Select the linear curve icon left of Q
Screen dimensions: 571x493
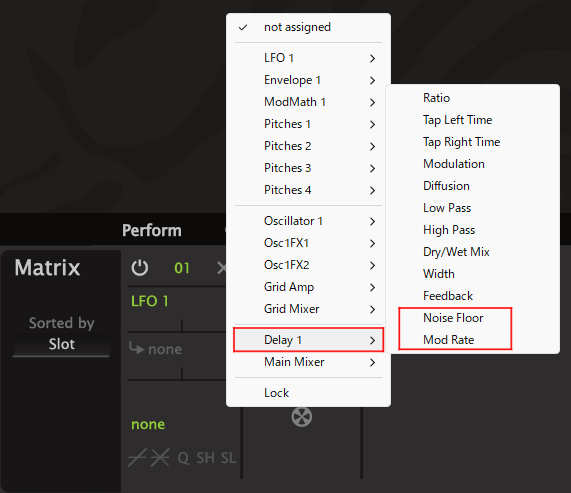click(x=137, y=457)
